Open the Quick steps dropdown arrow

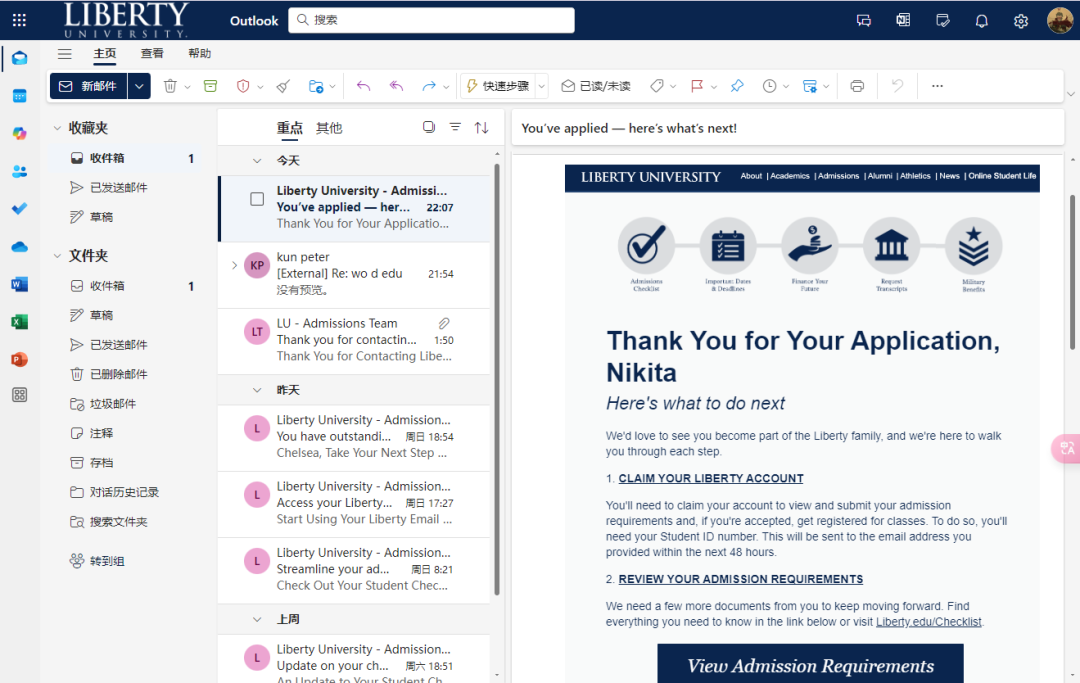[x=542, y=86]
